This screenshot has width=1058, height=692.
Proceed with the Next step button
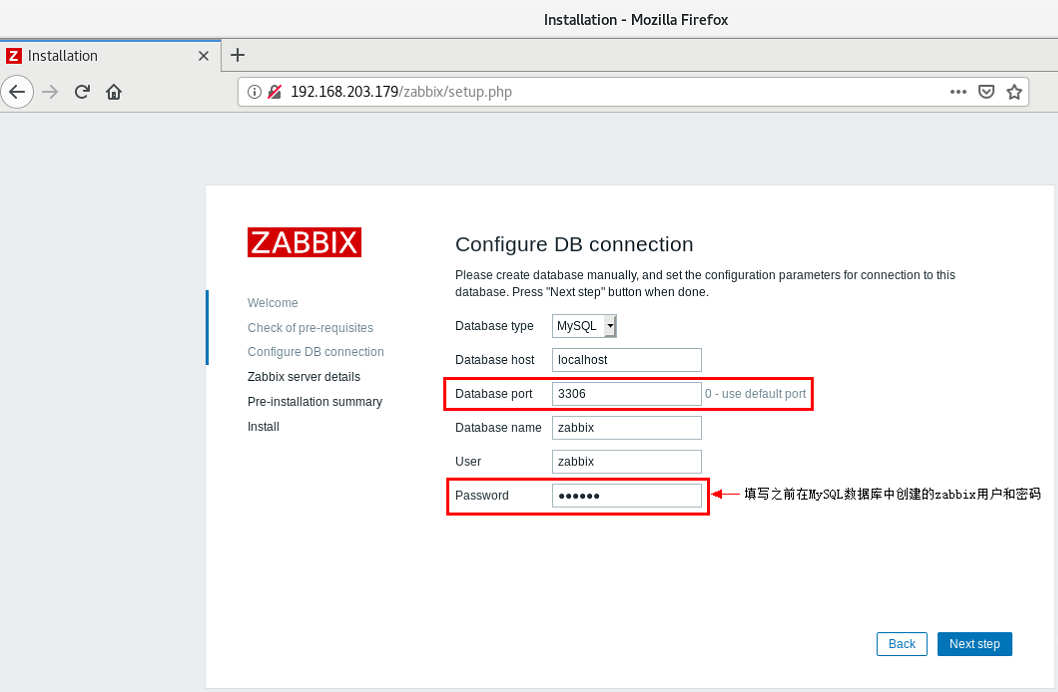[974, 644]
